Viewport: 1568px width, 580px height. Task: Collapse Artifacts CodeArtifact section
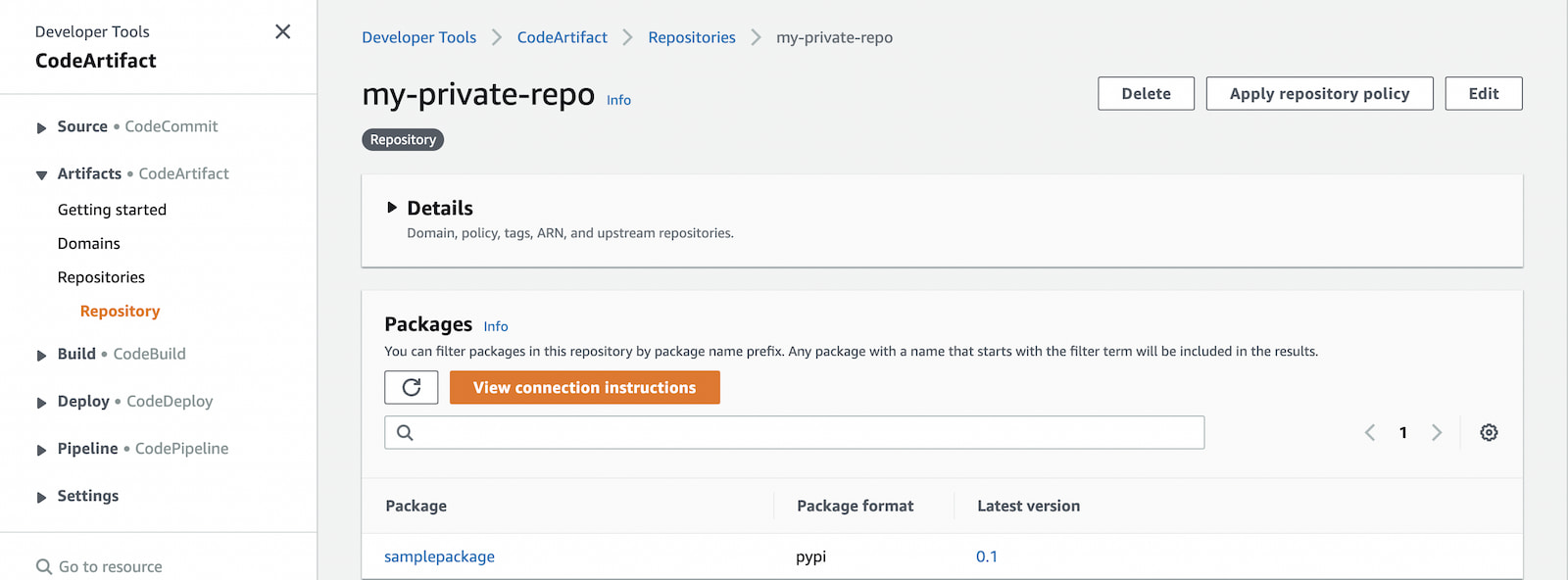point(41,174)
